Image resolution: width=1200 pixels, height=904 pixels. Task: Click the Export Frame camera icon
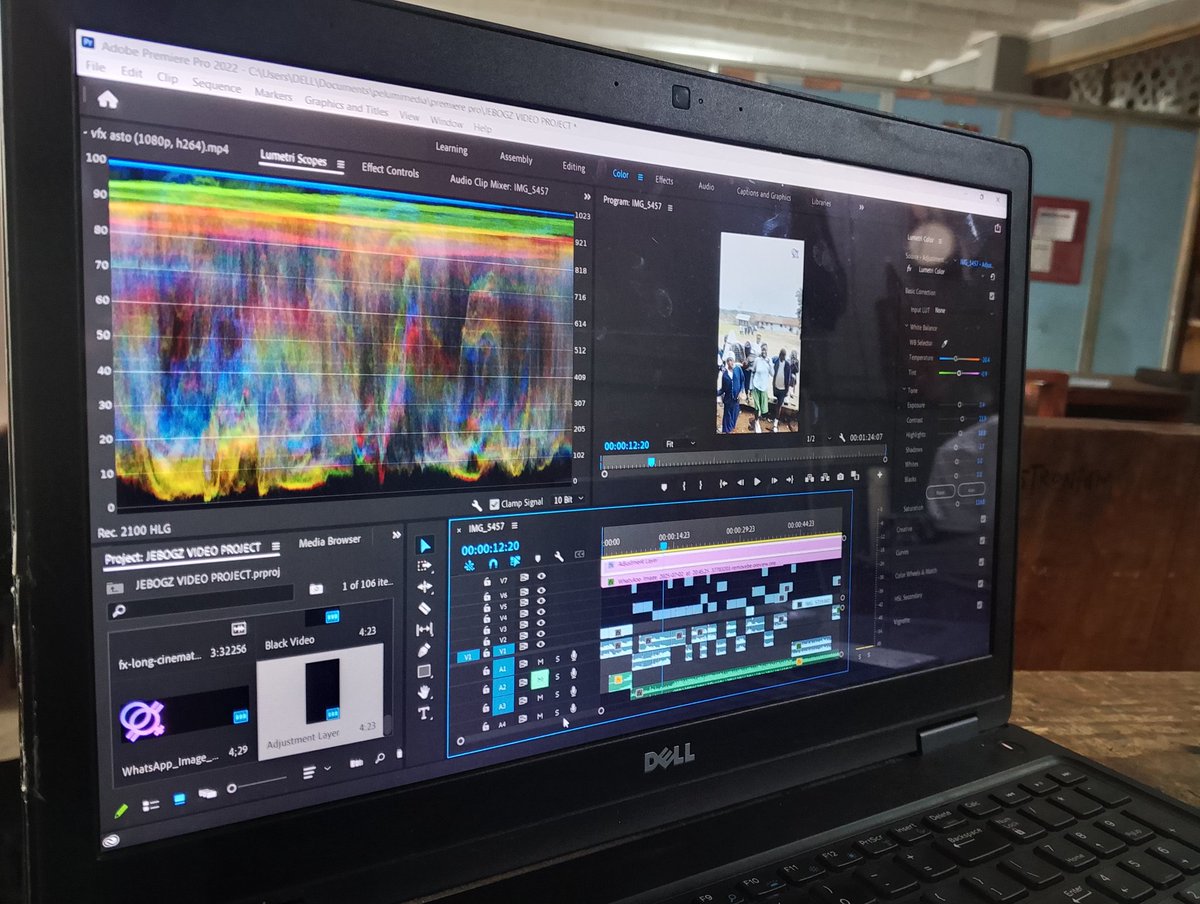coord(840,476)
